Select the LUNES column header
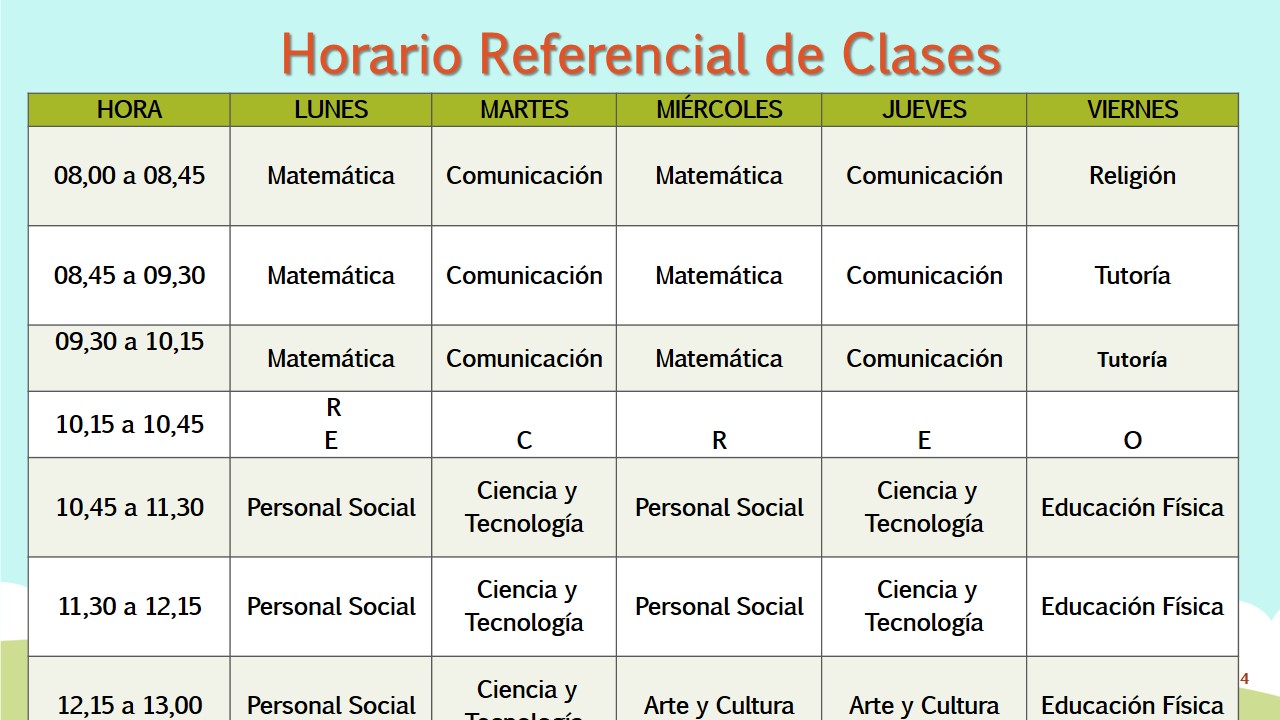Image resolution: width=1280 pixels, height=720 pixels. click(331, 110)
